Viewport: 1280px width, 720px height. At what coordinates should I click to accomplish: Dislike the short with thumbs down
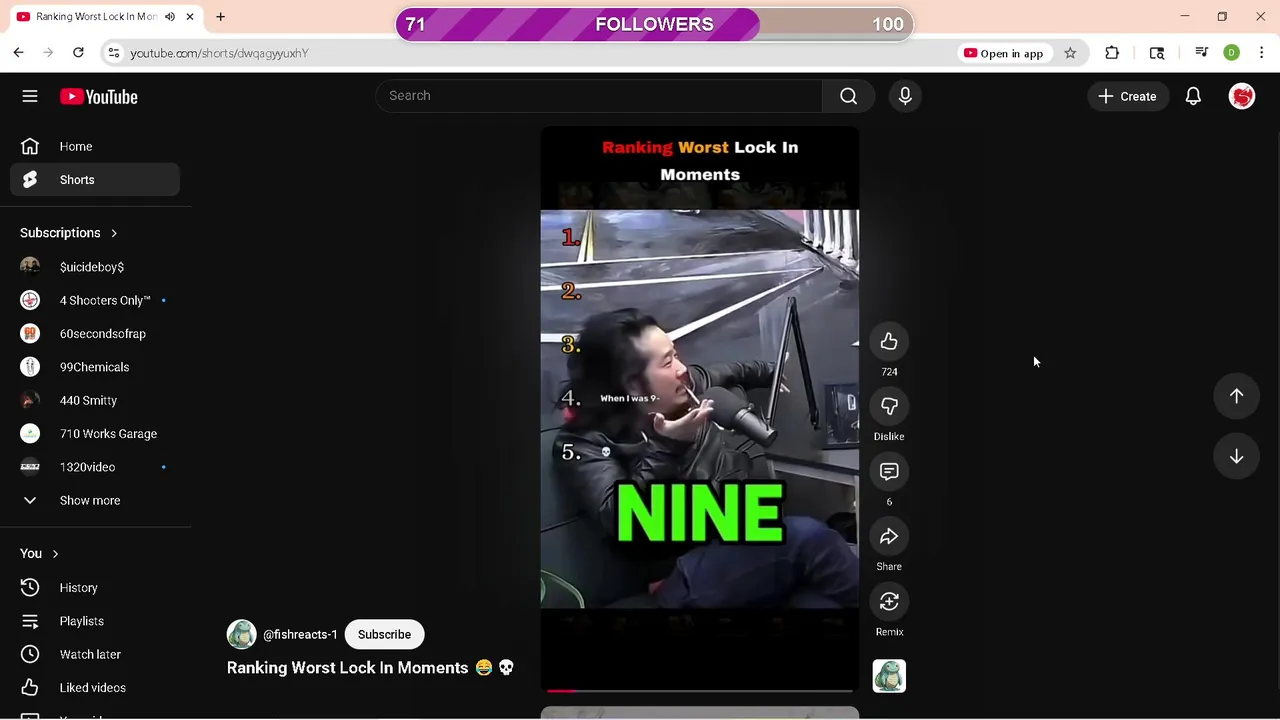pyautogui.click(x=889, y=407)
